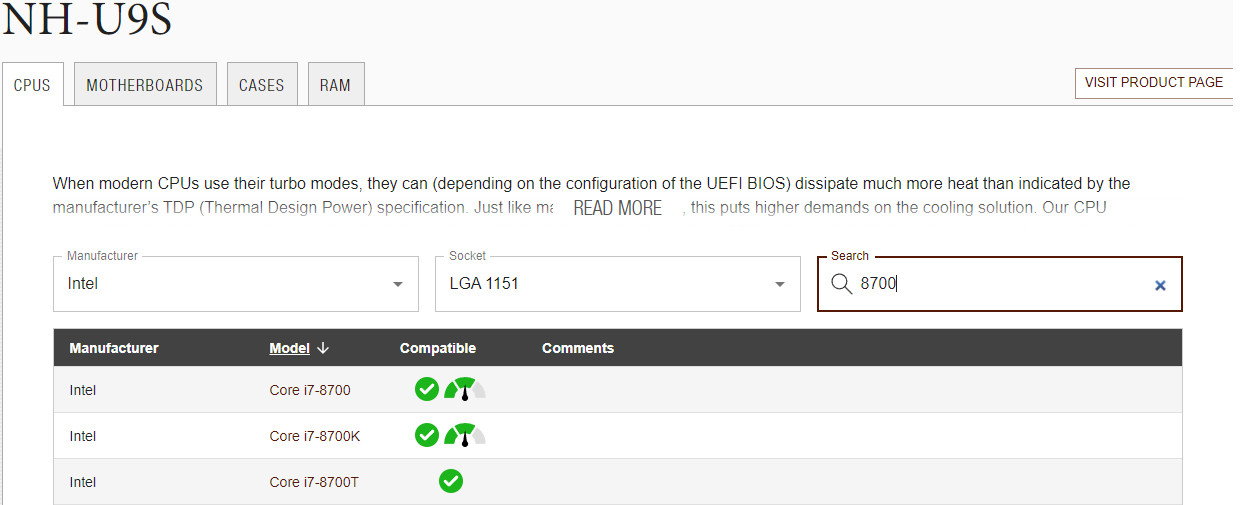The image size is (1240, 505).
Task: Click performance gauge icon for Core i7-8700K
Action: 464,435
